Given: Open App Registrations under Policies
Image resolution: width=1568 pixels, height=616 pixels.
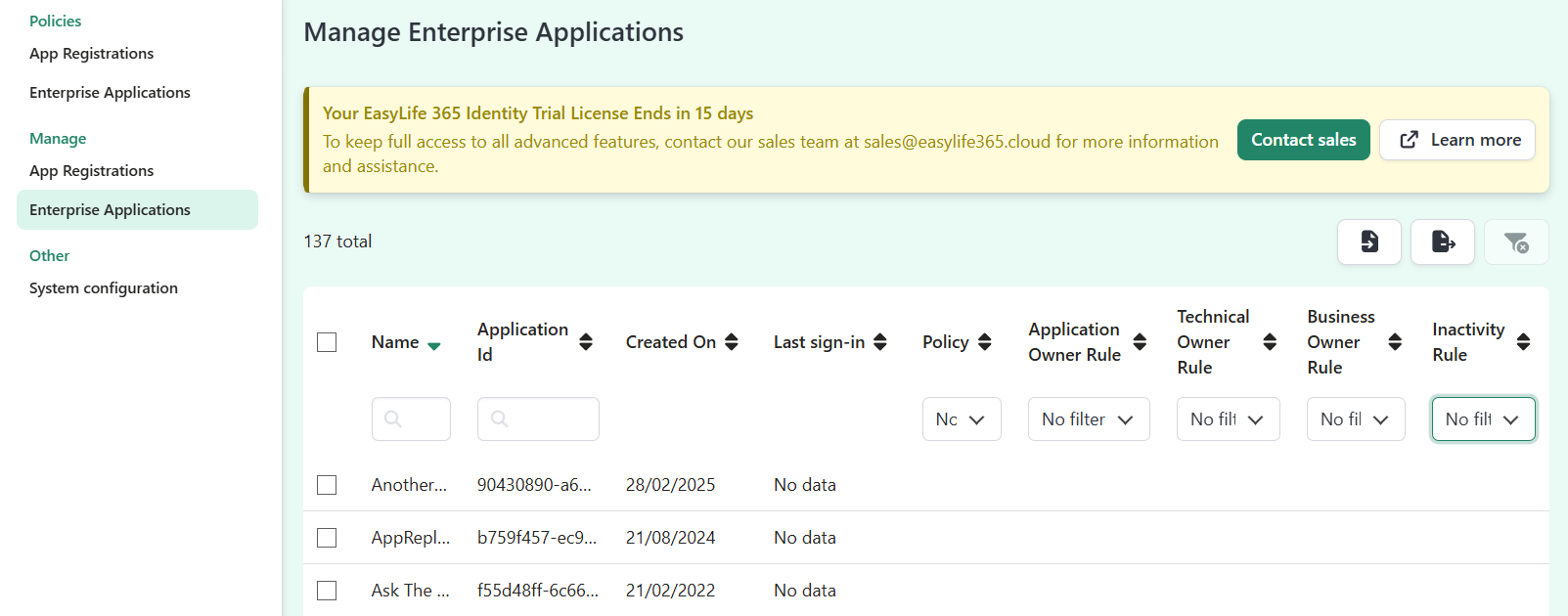Looking at the screenshot, I should pyautogui.click(x=91, y=54).
